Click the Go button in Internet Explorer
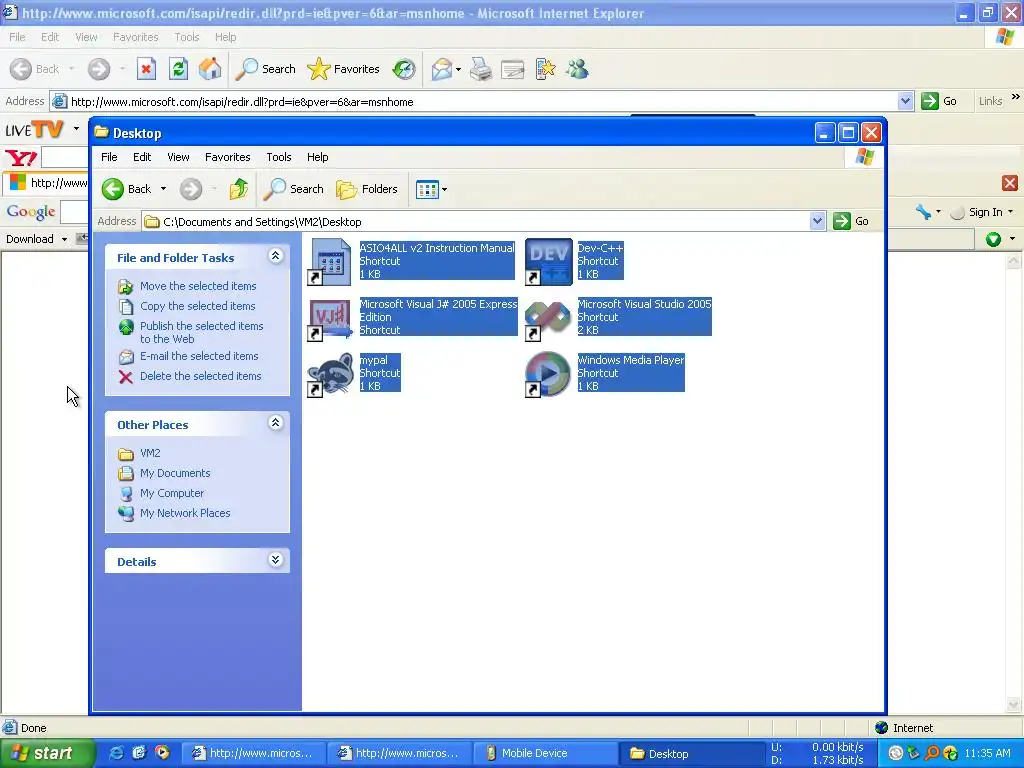 (x=939, y=101)
